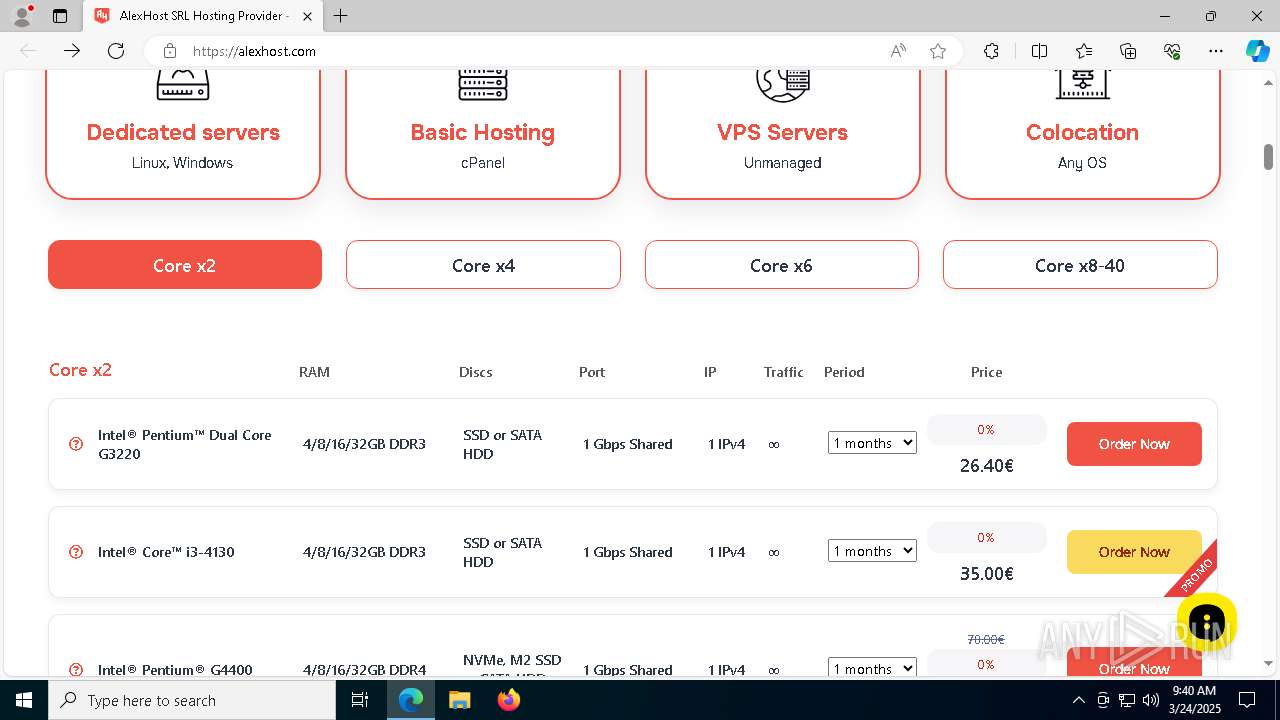The width and height of the screenshot is (1280, 720).
Task: Open the Collections icon
Action: [1128, 51]
